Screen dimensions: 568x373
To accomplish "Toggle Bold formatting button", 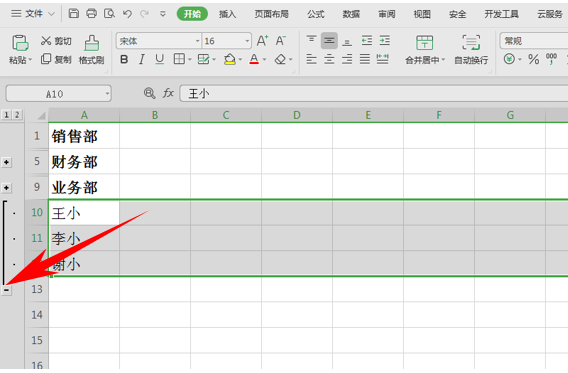I will (x=124, y=59).
